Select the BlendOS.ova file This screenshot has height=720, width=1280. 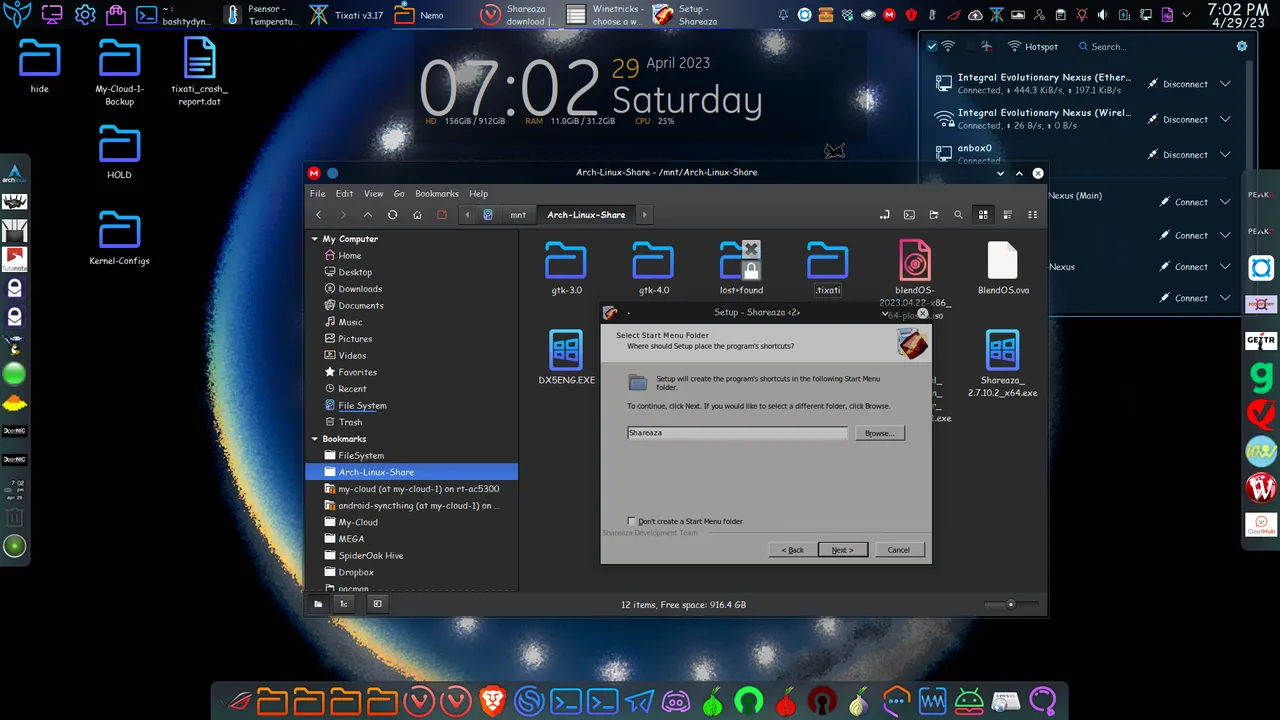pyautogui.click(x=1003, y=267)
